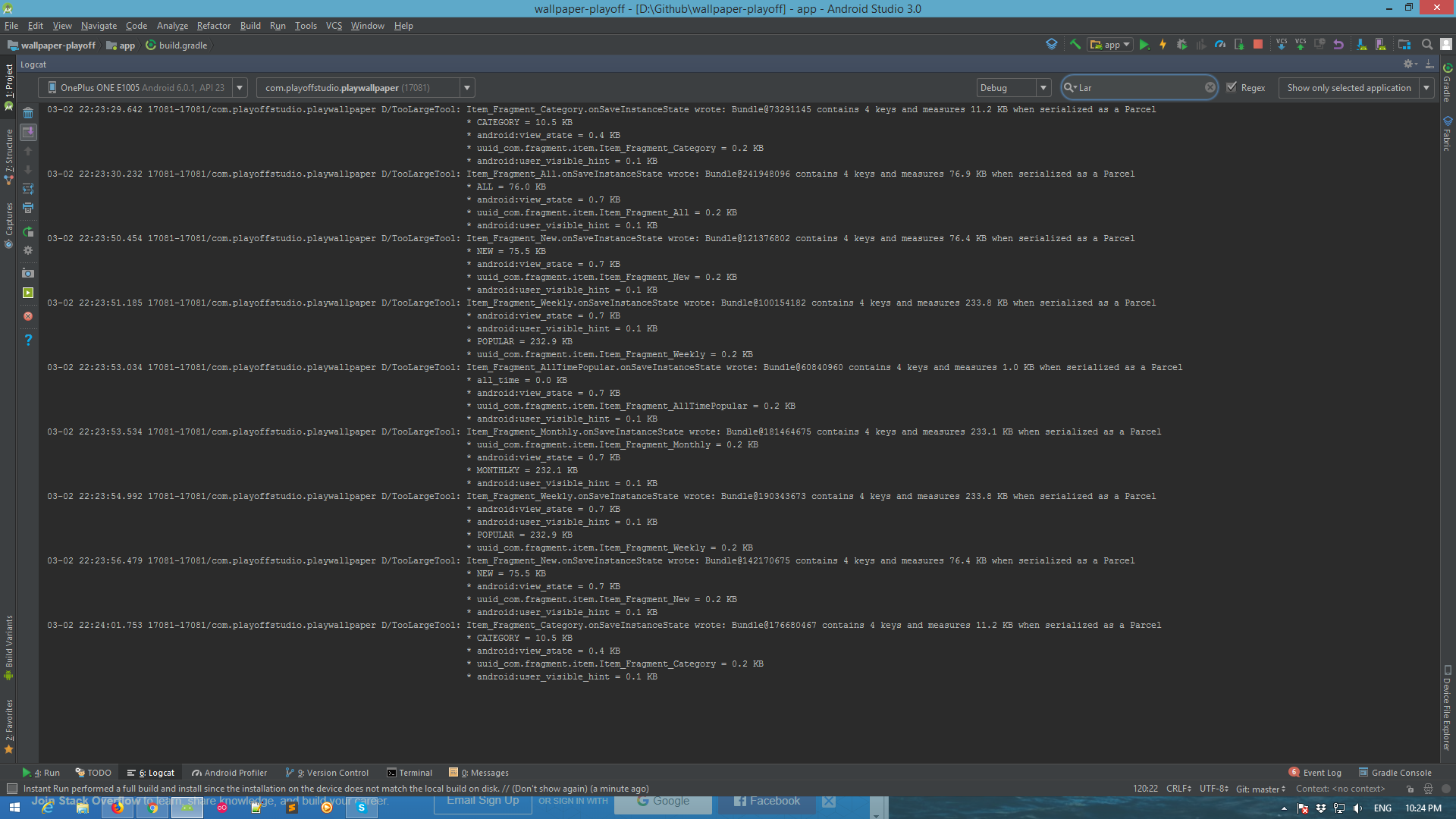Apply Instant Run changes via lightning icon
Image resolution: width=1456 pixels, height=819 pixels.
[1163, 45]
